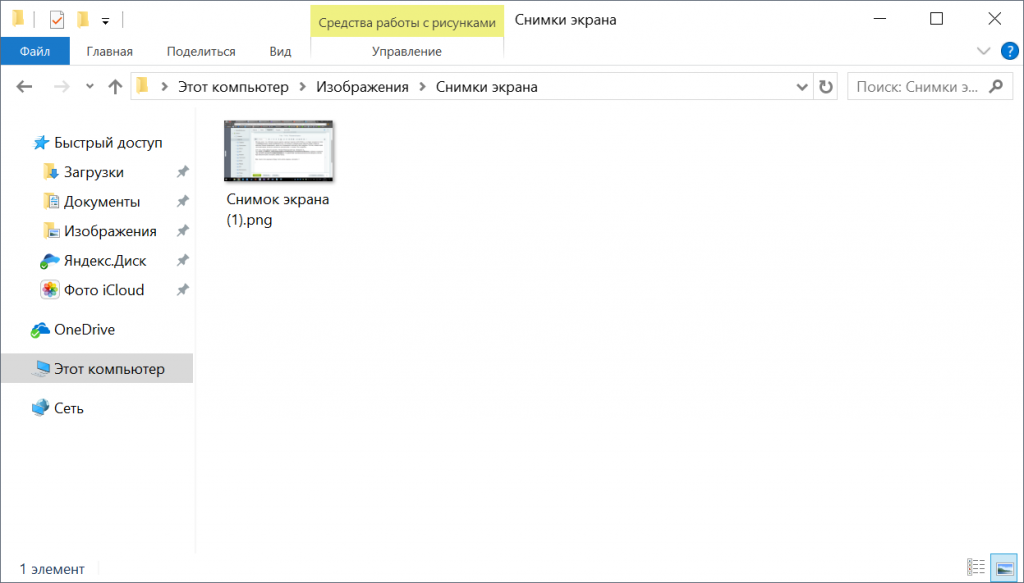Expand the chevron after Изображения in path

tap(423, 87)
